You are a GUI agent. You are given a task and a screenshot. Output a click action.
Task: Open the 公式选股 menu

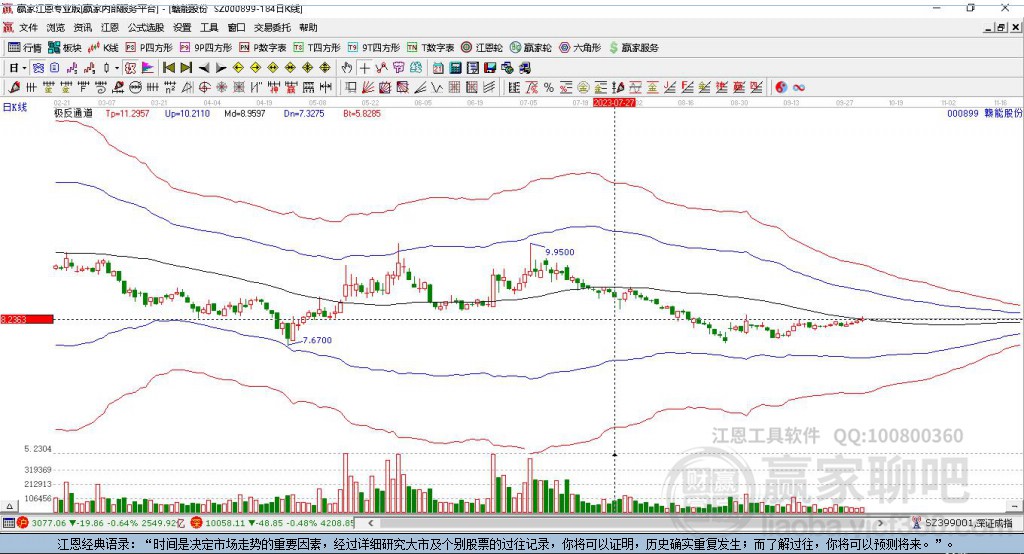pos(146,27)
